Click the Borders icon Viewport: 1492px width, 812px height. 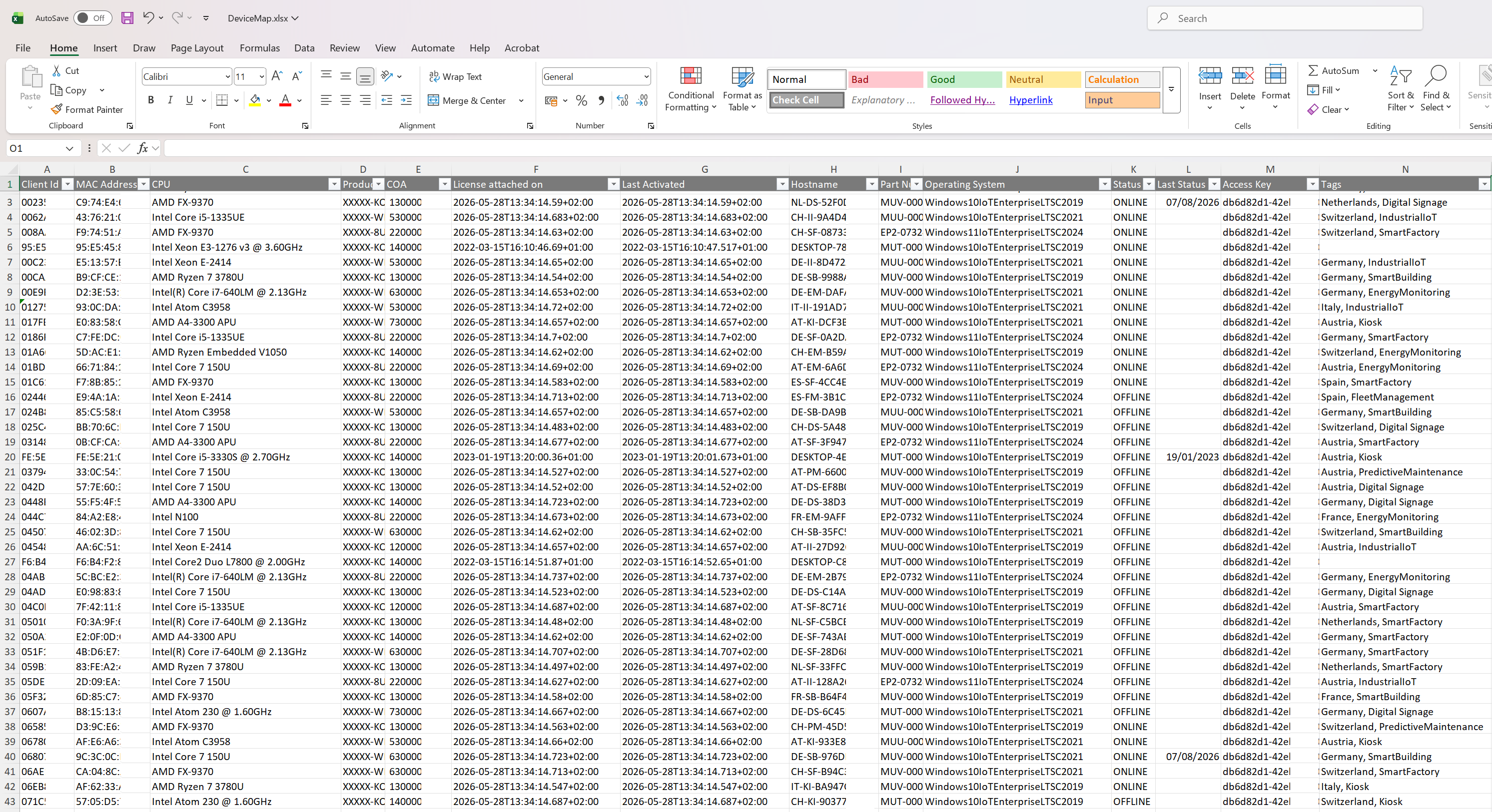coord(222,100)
